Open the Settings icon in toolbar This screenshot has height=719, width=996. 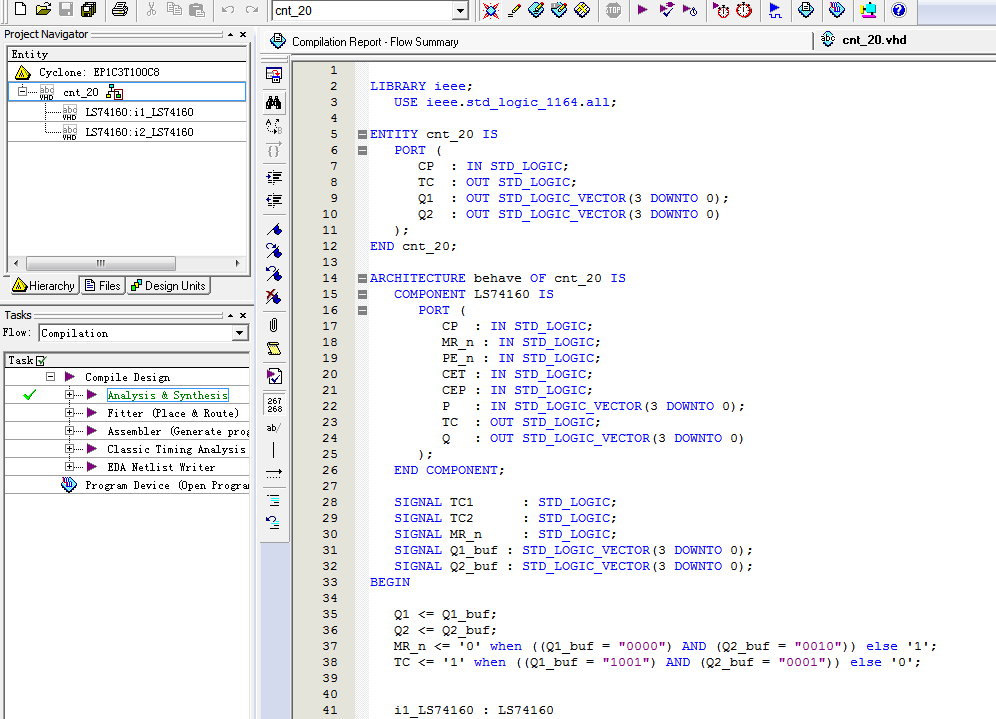[x=490, y=10]
